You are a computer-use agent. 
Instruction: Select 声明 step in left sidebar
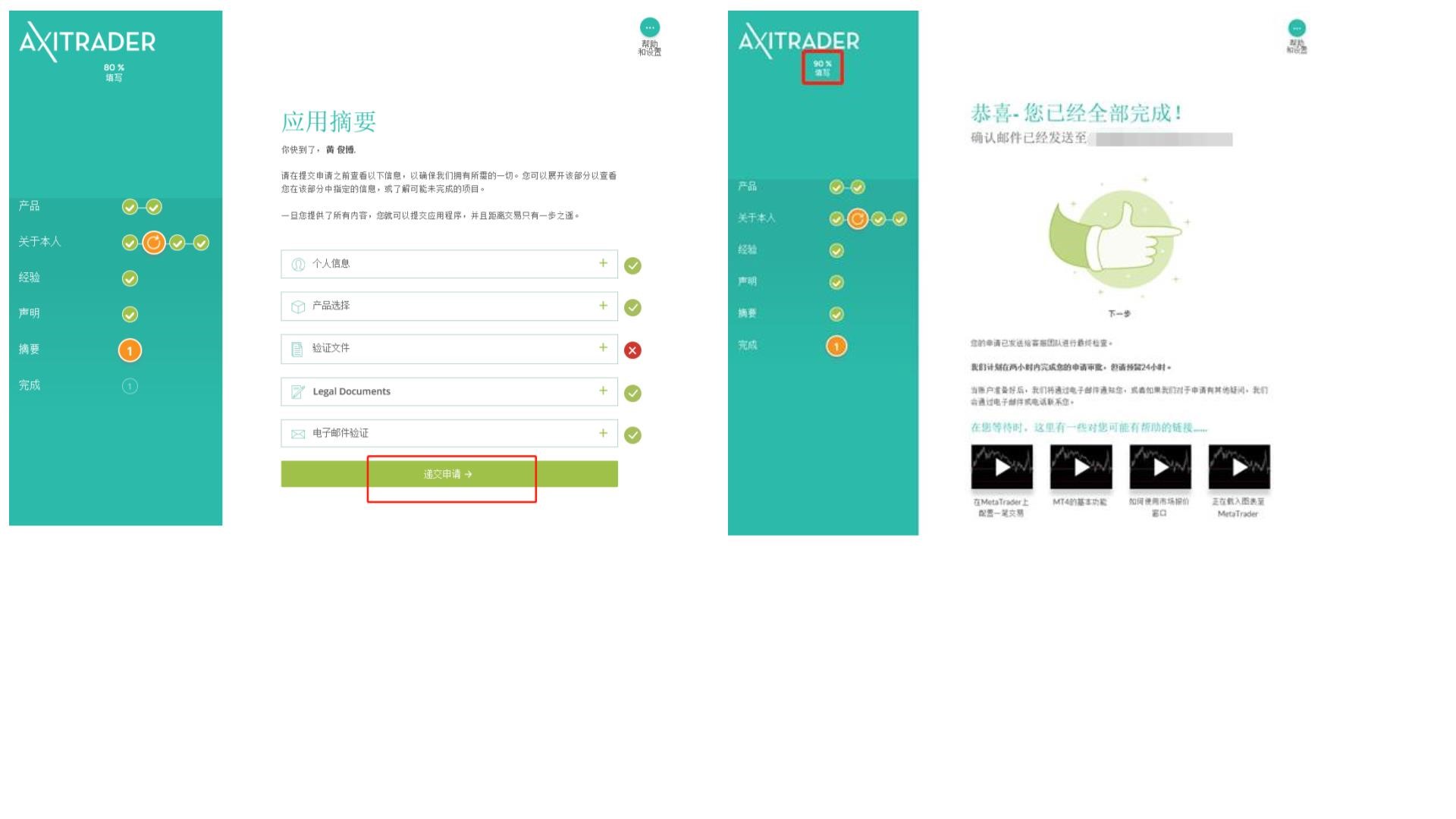point(30,313)
